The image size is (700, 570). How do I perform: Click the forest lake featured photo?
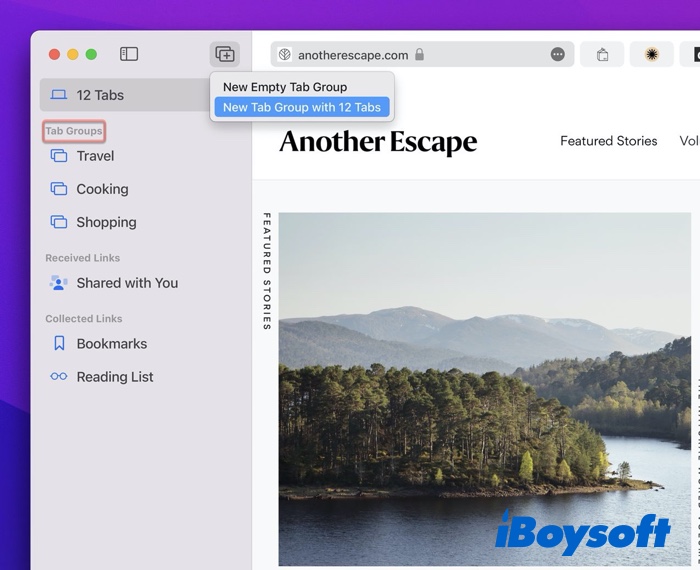coord(484,390)
